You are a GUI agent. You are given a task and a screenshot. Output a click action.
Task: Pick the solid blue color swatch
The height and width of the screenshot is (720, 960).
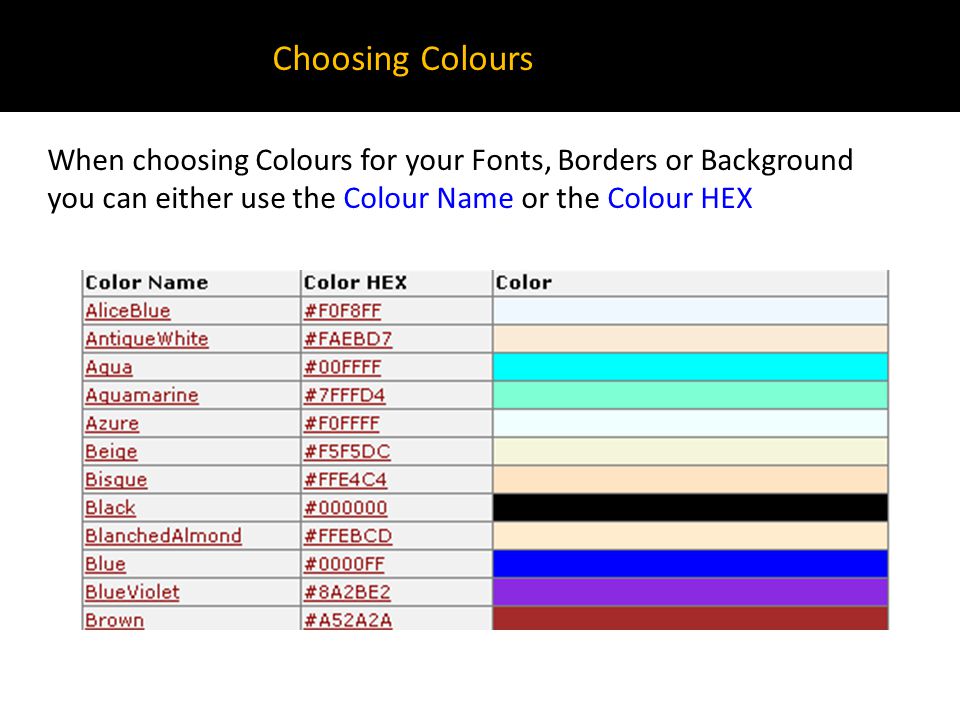pyautogui.click(x=690, y=564)
